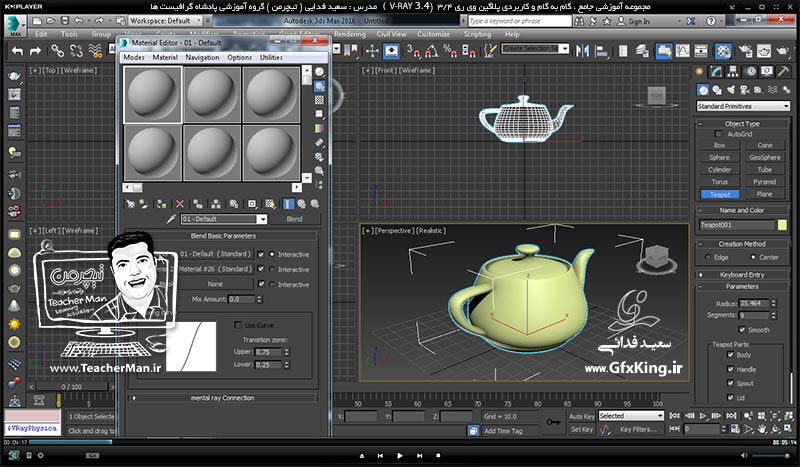Open the Workspace Default dropdown
Viewport: 800px width, 467px height.
point(165,21)
